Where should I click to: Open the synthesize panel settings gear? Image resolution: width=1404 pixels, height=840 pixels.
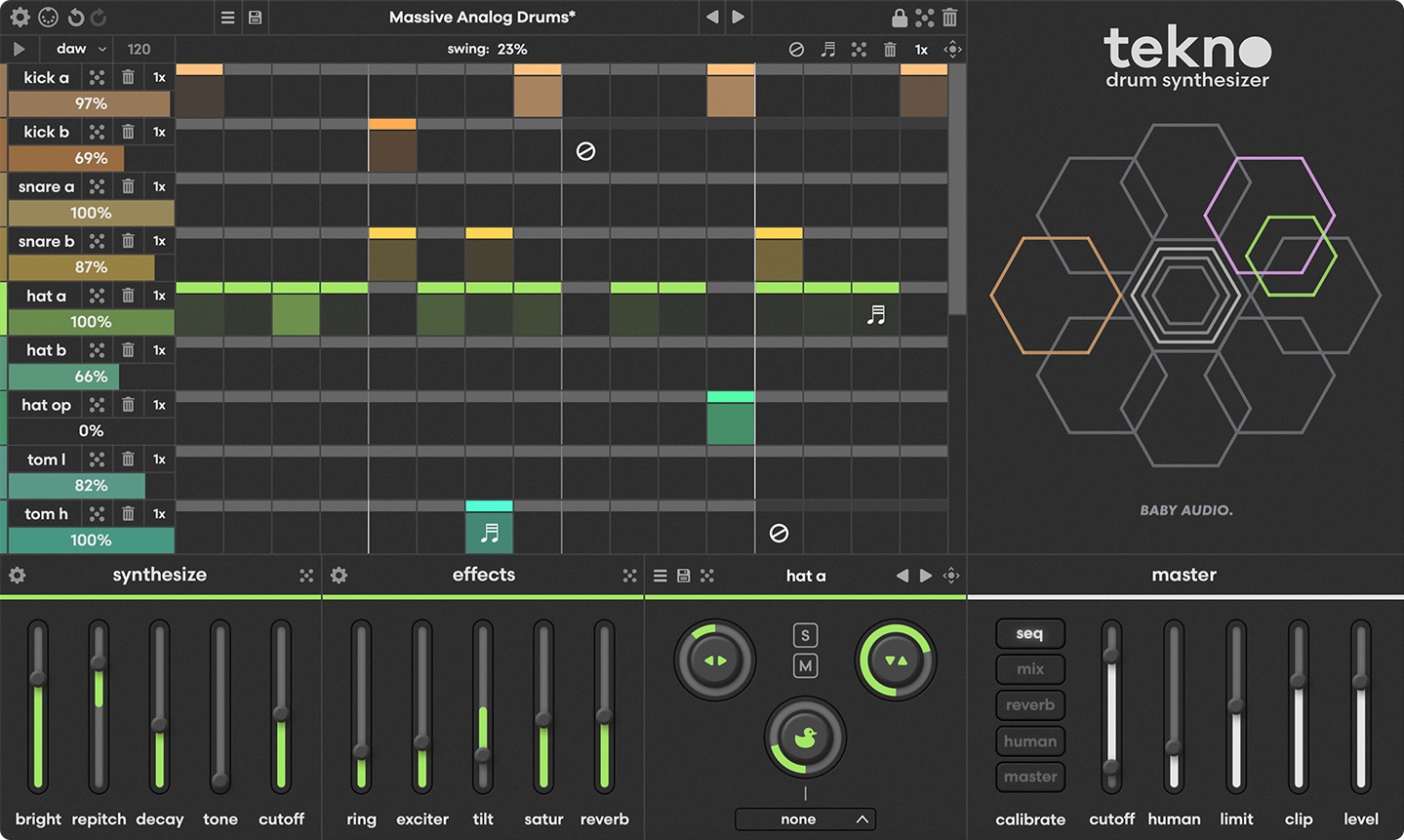pos(16,575)
